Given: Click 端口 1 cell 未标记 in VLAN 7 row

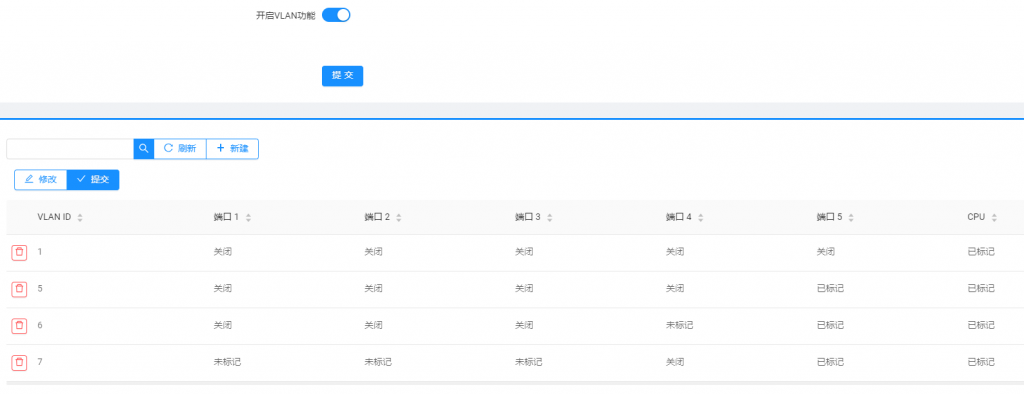Looking at the screenshot, I should (227, 361).
